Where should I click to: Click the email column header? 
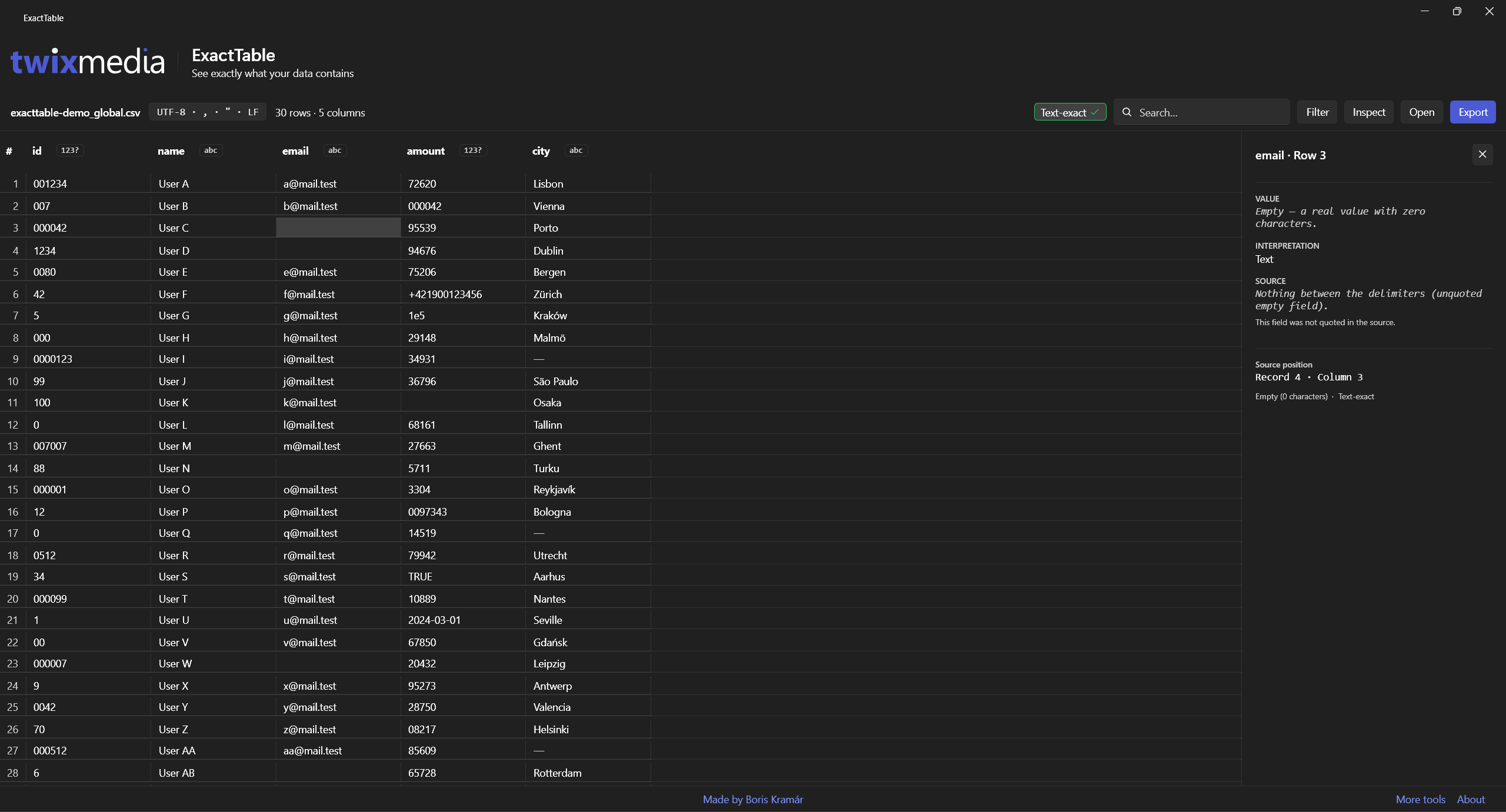[295, 151]
